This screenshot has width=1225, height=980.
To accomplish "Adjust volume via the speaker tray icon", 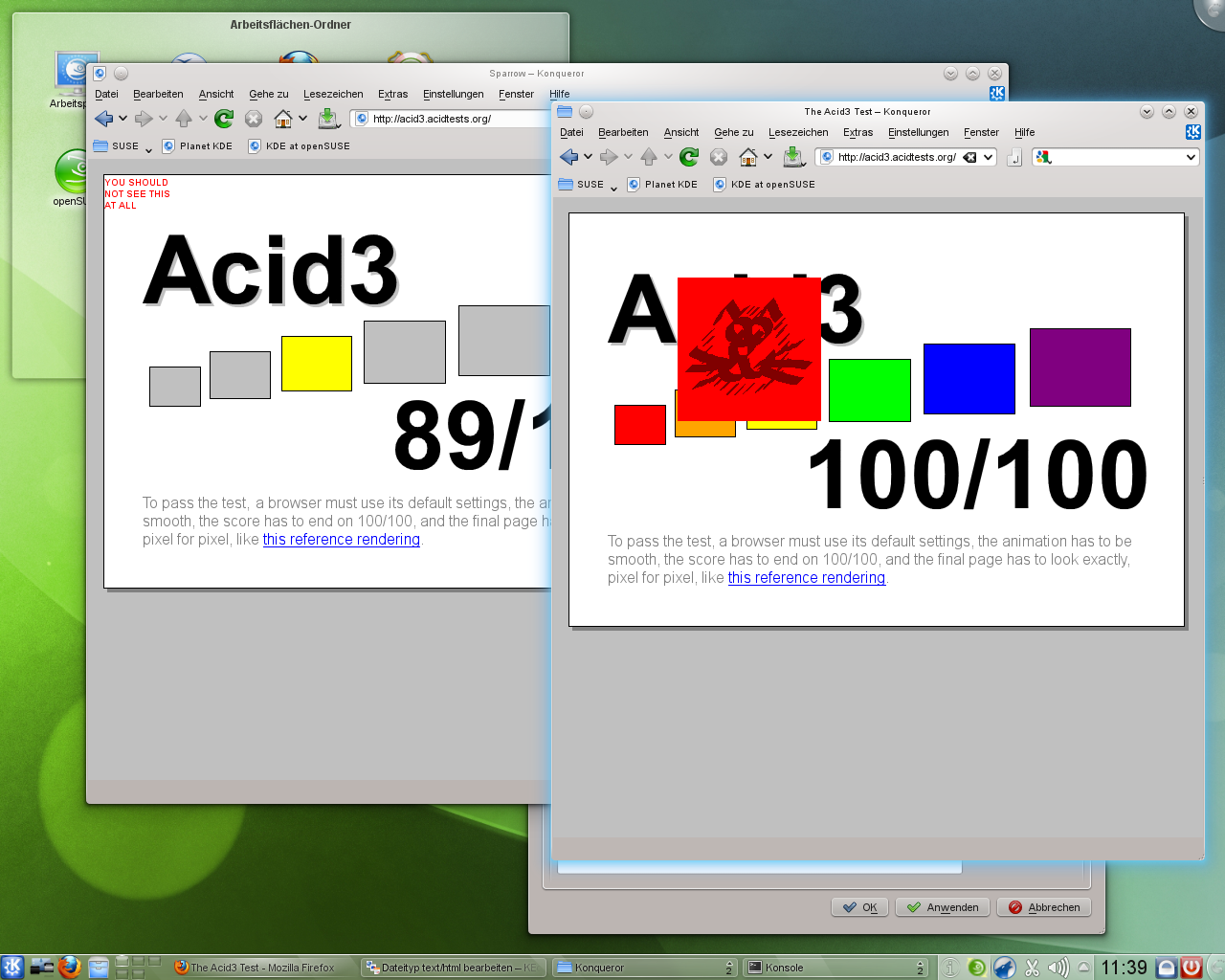I will [x=1058, y=967].
